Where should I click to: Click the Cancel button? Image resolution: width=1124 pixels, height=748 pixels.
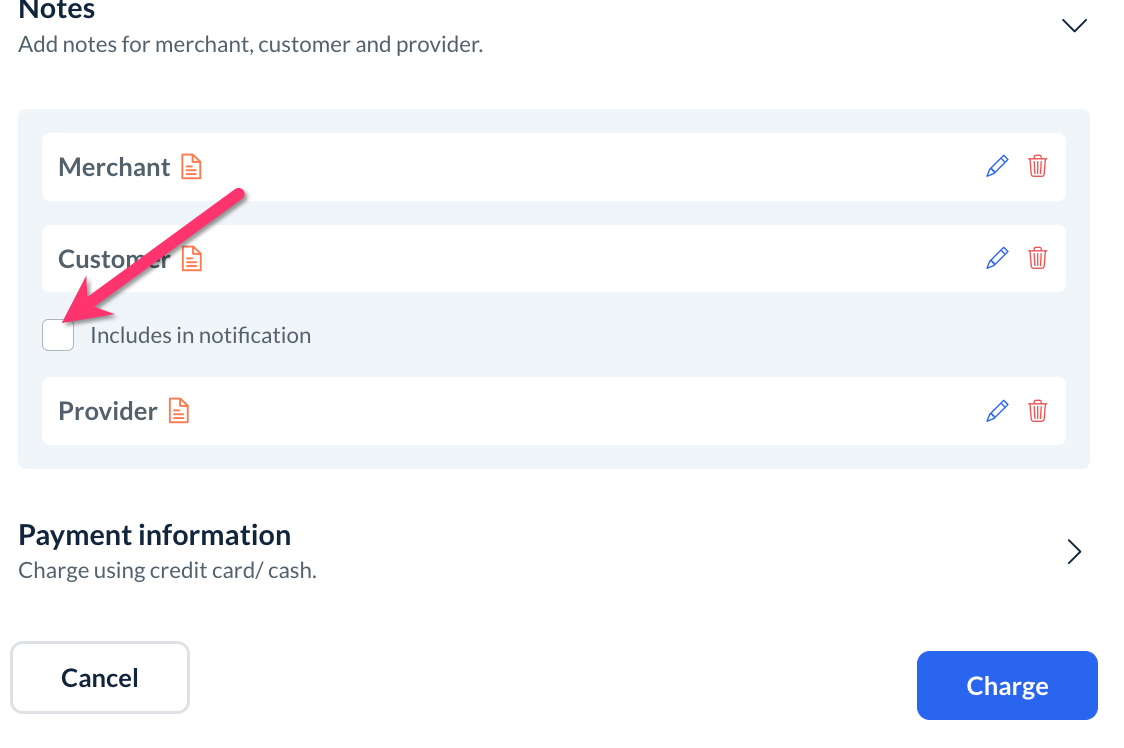coord(100,678)
